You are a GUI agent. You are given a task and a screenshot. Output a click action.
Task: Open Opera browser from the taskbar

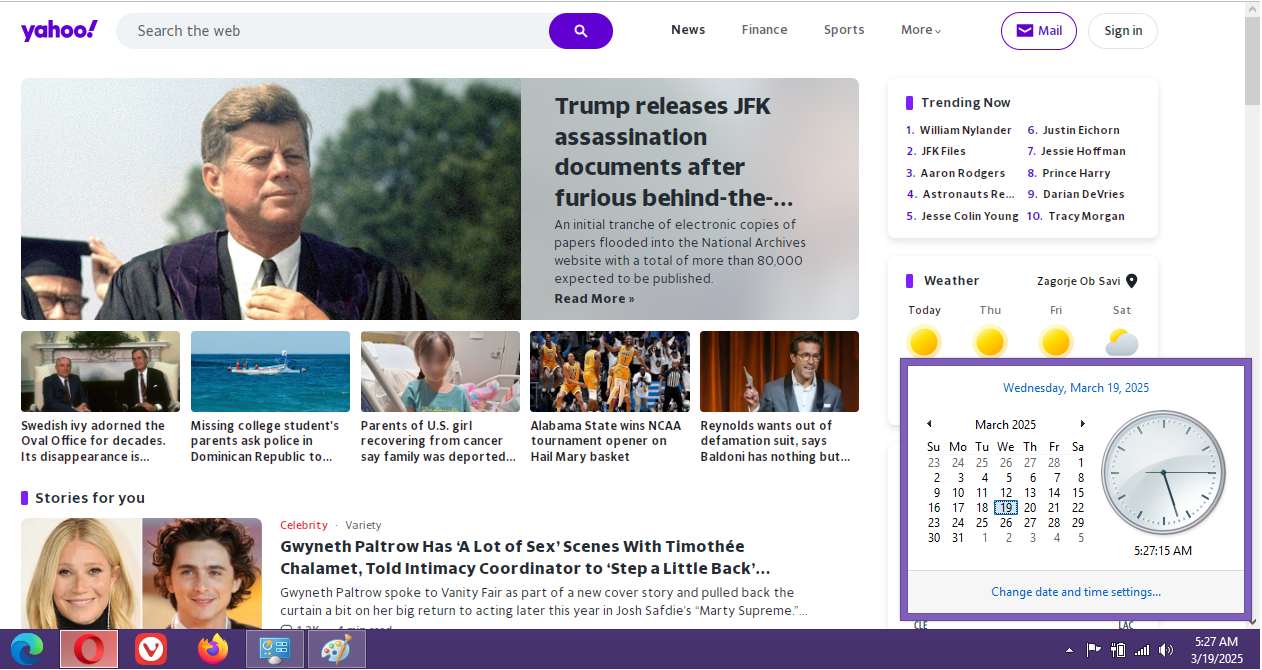click(x=89, y=650)
